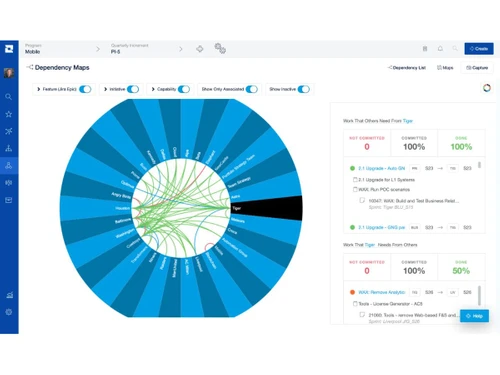Toggle the Feature switch
The image size is (500, 375).
pos(85,89)
